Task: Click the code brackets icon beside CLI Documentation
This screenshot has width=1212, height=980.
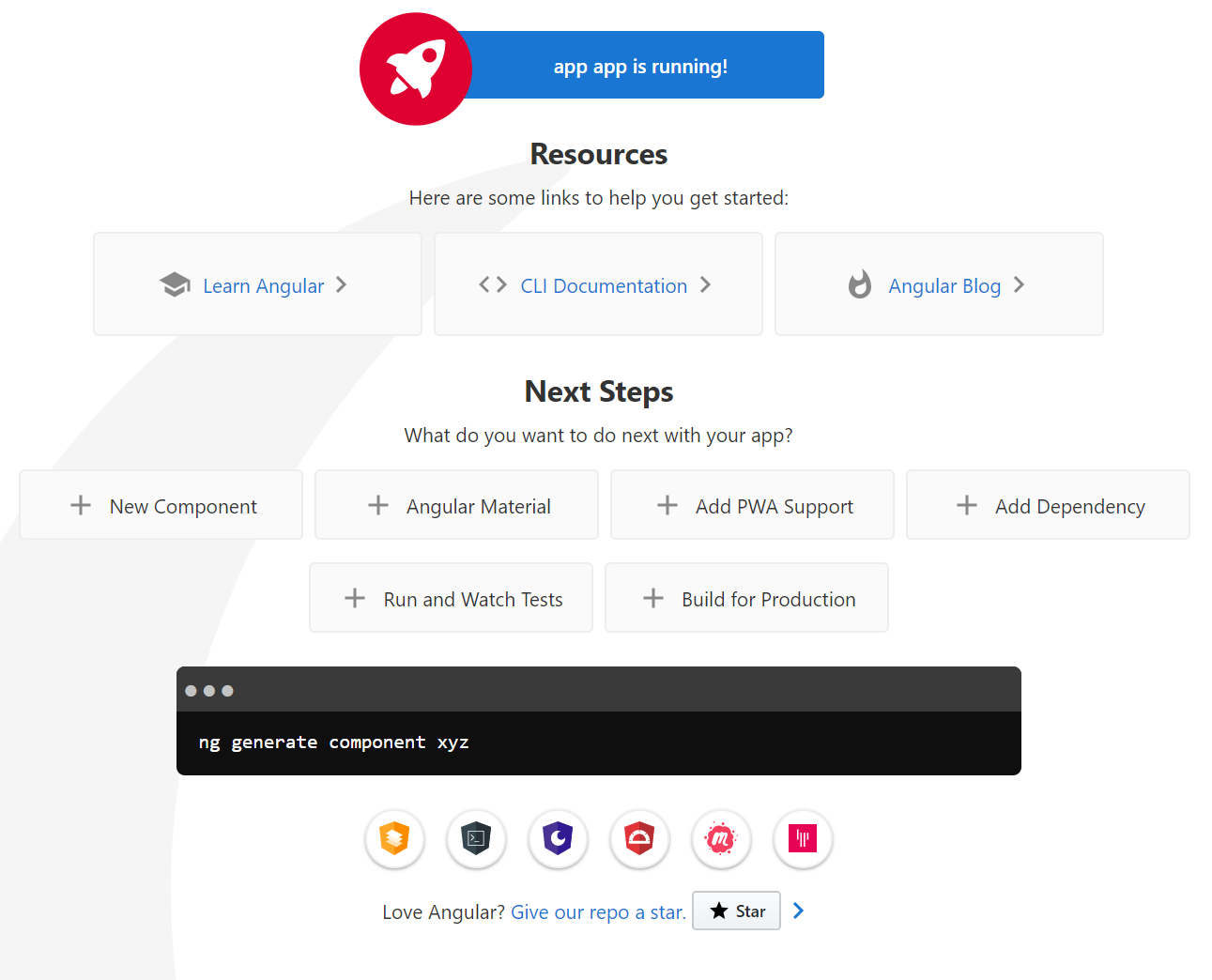Action: coord(493,284)
